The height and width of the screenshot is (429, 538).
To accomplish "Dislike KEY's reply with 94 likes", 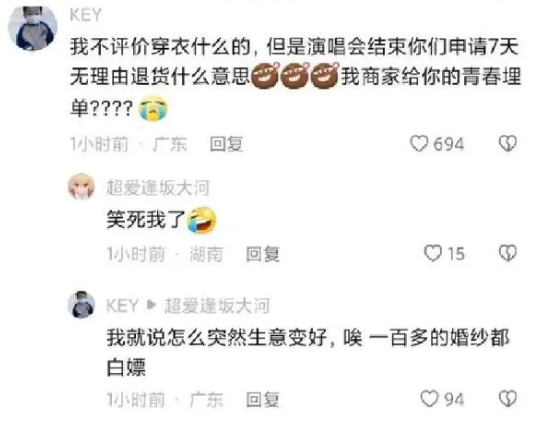I will pos(508,398).
